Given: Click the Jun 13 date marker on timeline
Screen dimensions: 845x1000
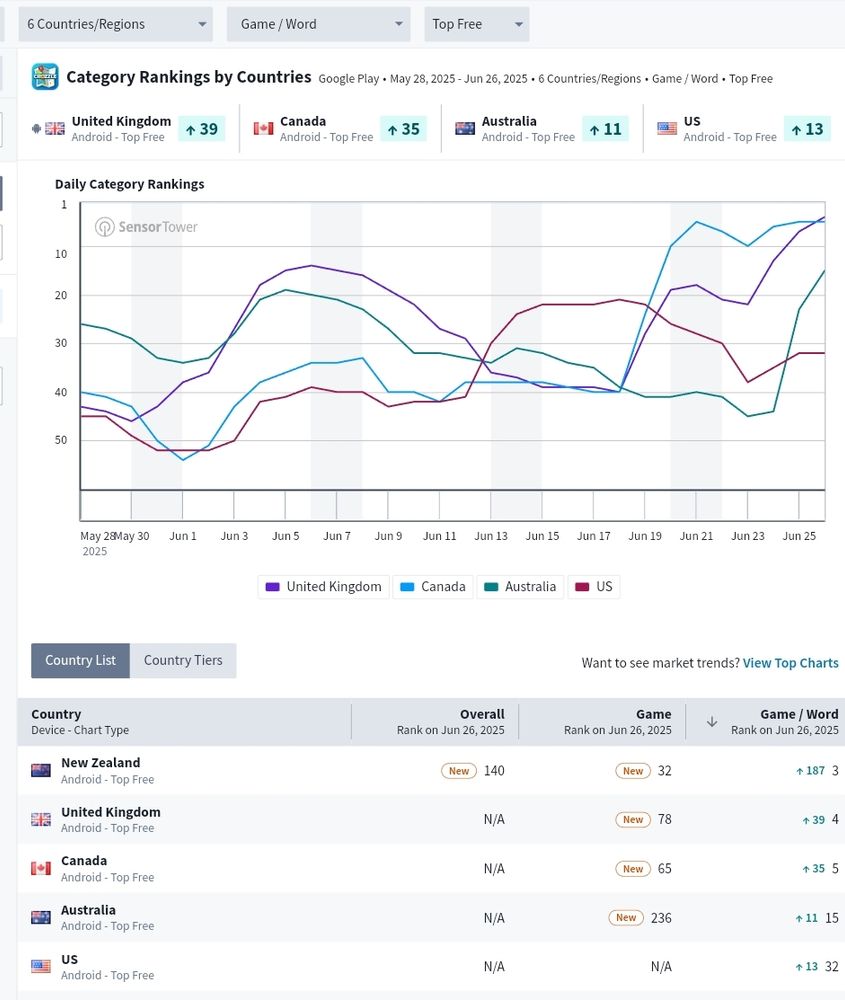Looking at the screenshot, I should (491, 536).
